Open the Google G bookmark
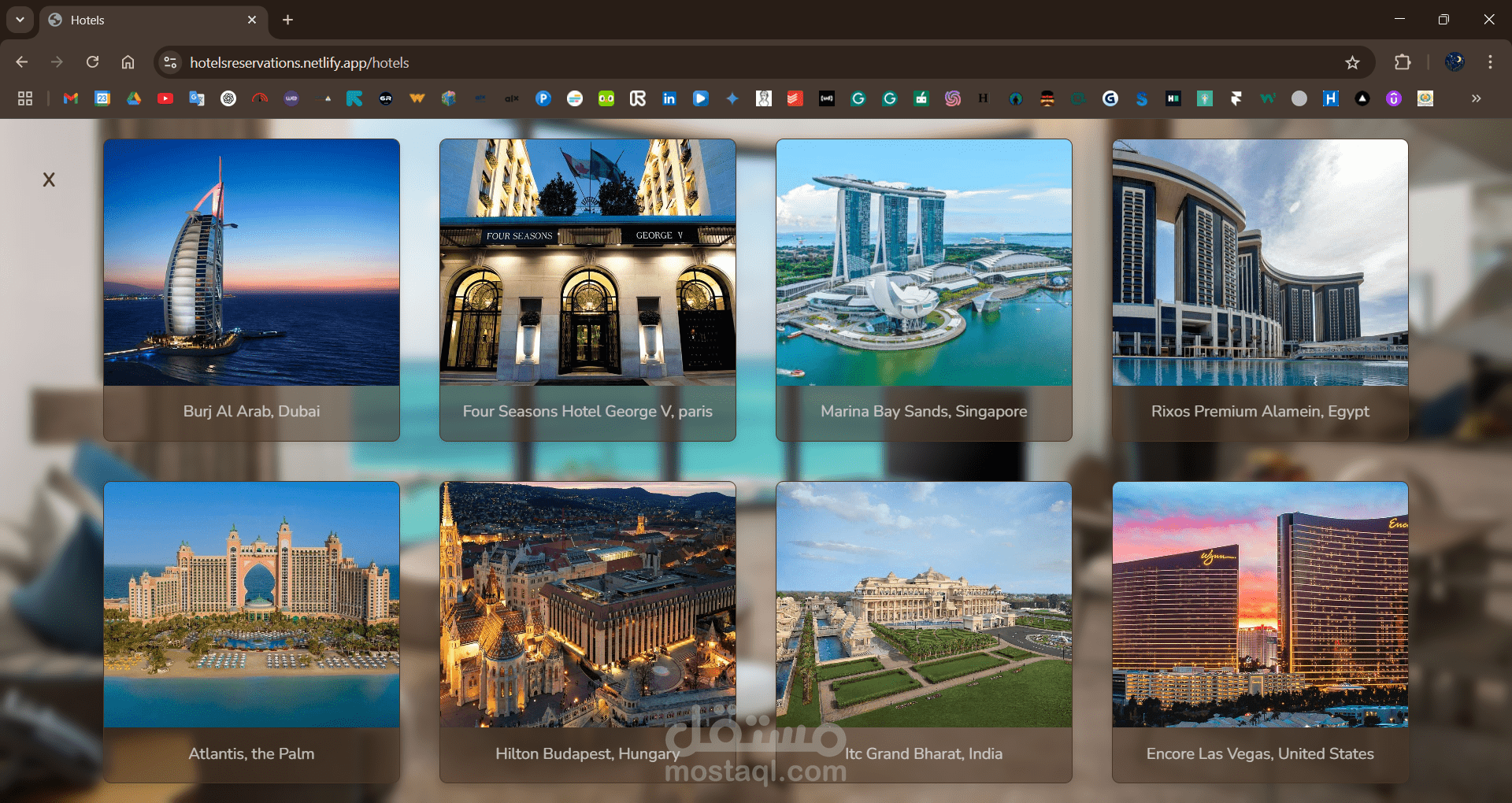 coord(1110,98)
